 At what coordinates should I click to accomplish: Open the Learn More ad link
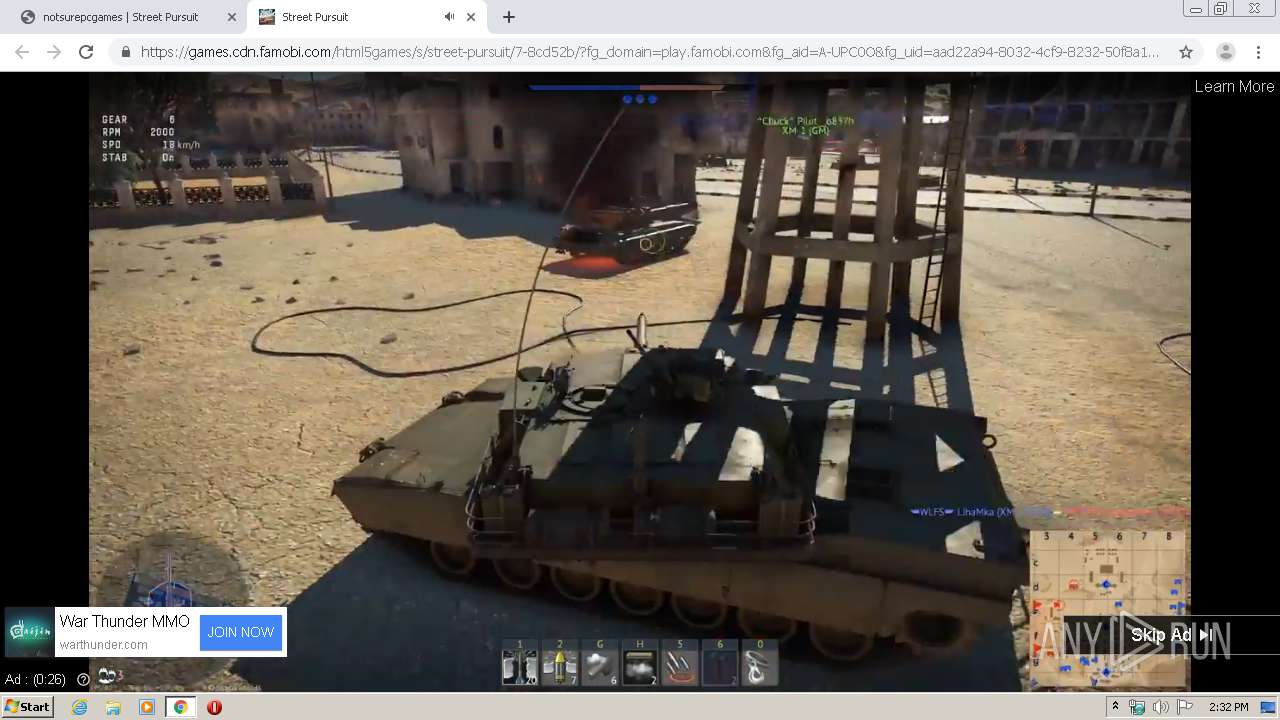tap(1234, 86)
